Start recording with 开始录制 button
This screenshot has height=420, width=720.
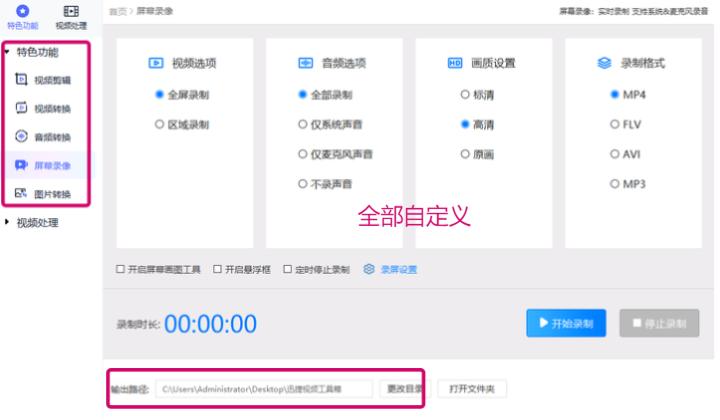tap(566, 323)
